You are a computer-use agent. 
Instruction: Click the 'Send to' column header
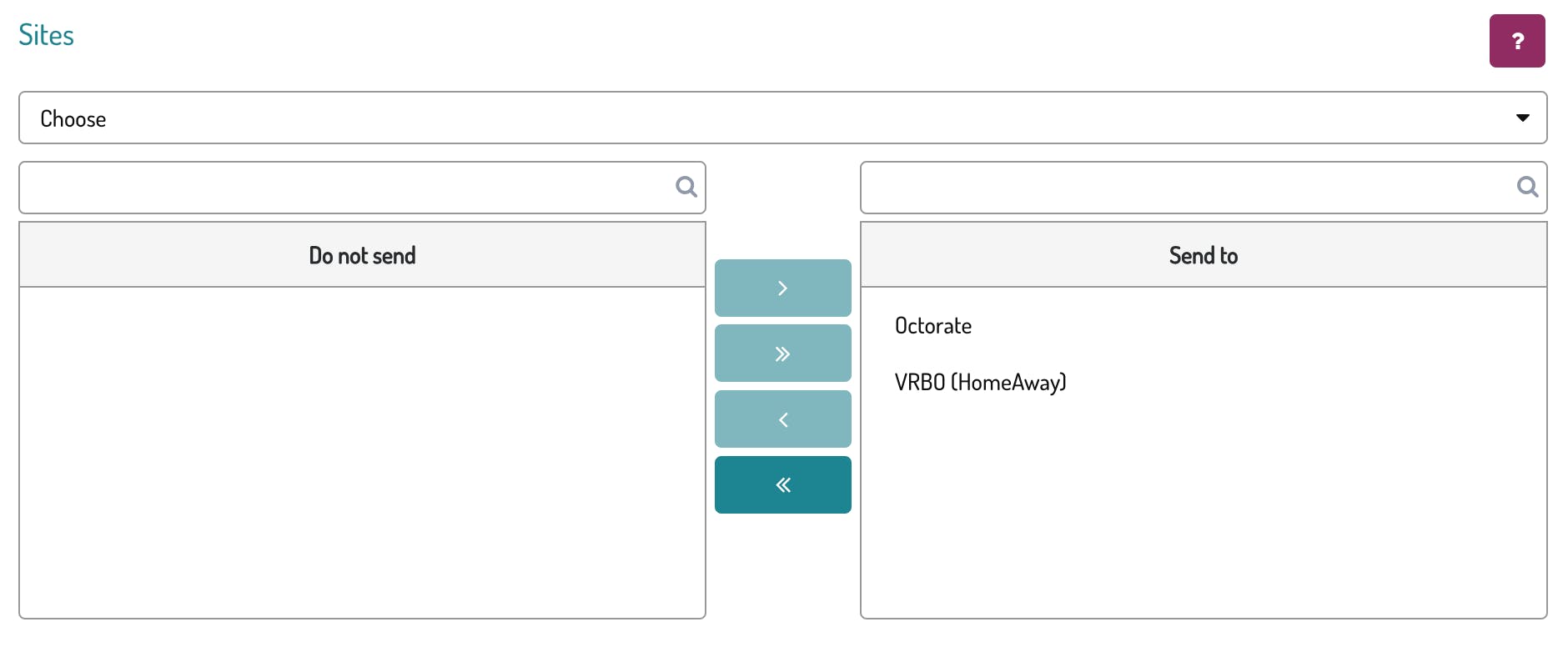pos(1203,255)
